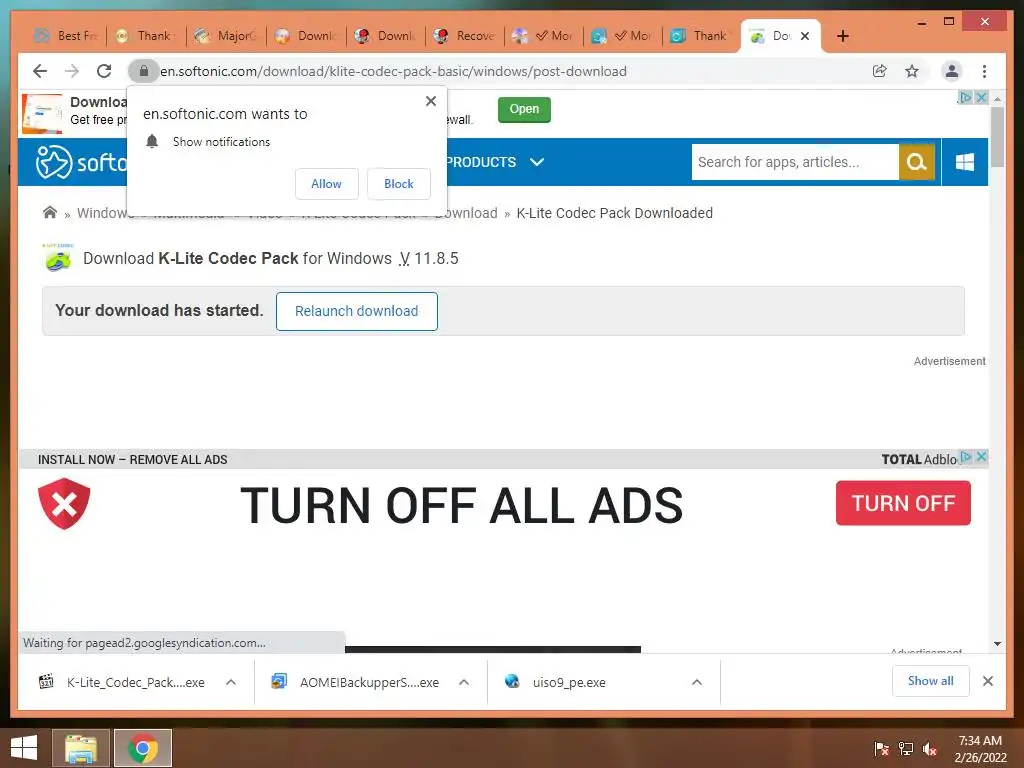Expand the PRODUCTS dropdown menu

coord(494,162)
